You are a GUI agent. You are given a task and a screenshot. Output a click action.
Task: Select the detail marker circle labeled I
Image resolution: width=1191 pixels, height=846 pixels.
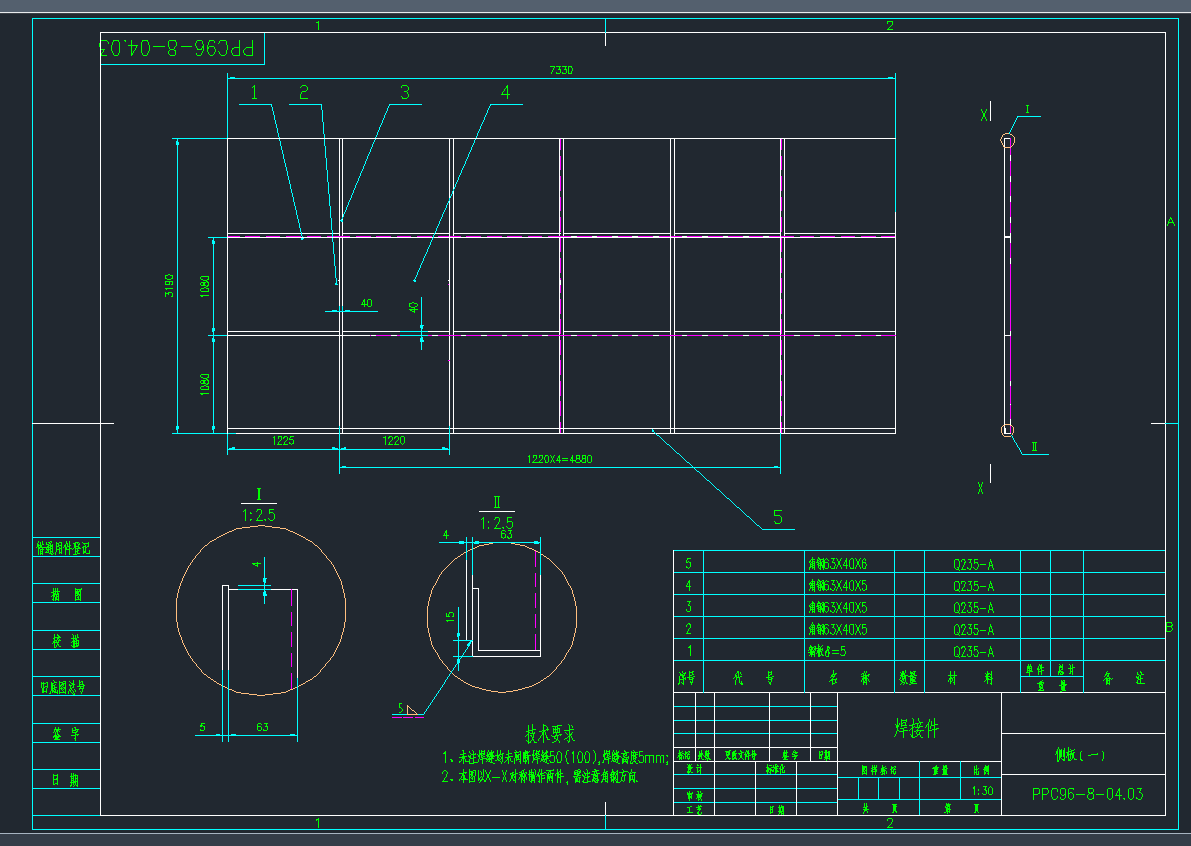point(1008,142)
